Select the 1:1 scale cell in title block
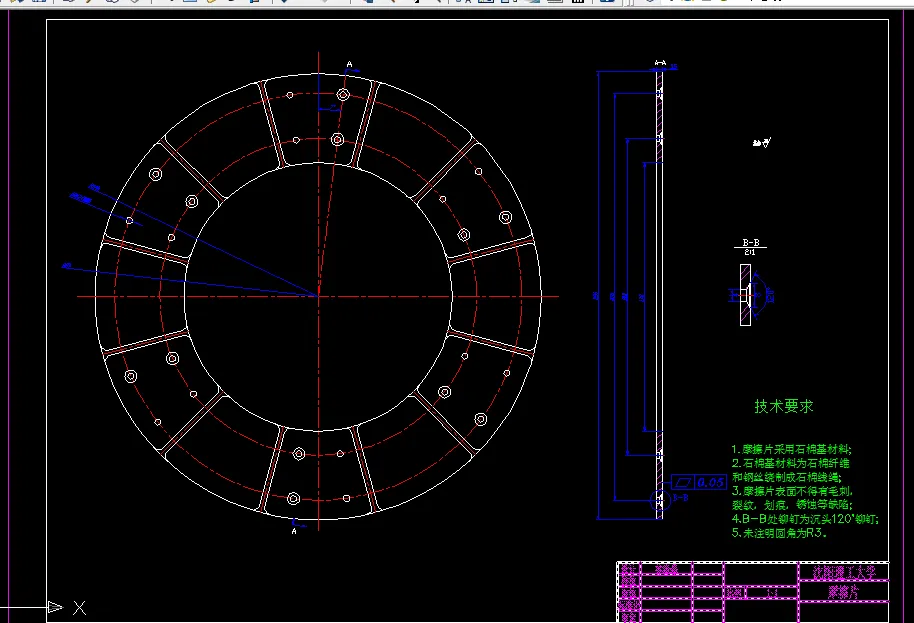The image size is (914, 623). (772, 593)
